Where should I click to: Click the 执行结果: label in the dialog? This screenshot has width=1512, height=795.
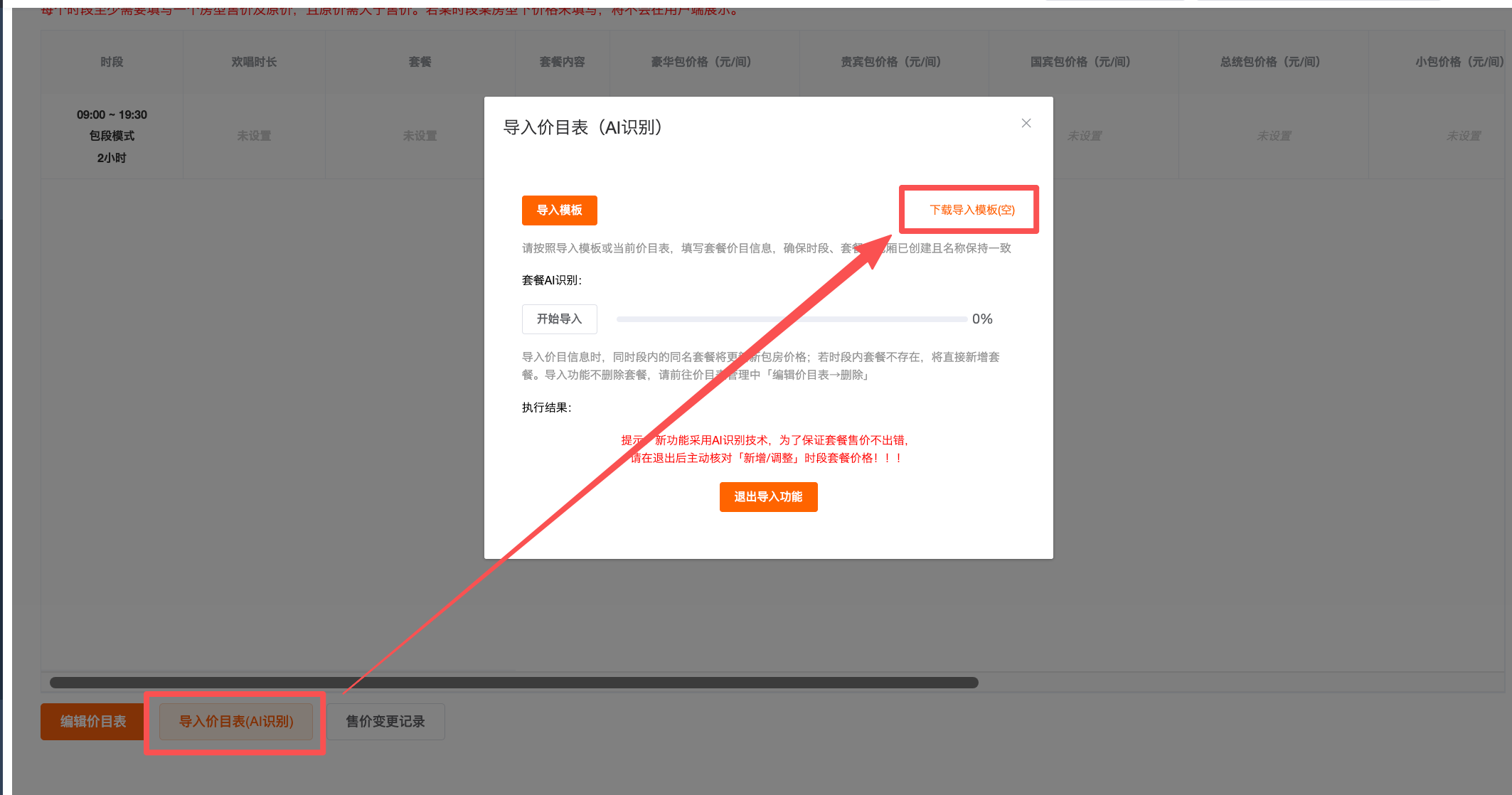click(546, 407)
